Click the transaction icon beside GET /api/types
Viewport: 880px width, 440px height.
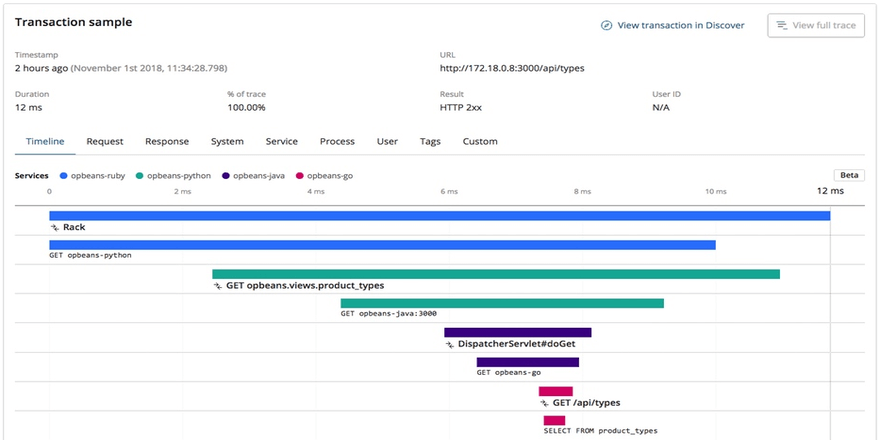(x=545, y=403)
